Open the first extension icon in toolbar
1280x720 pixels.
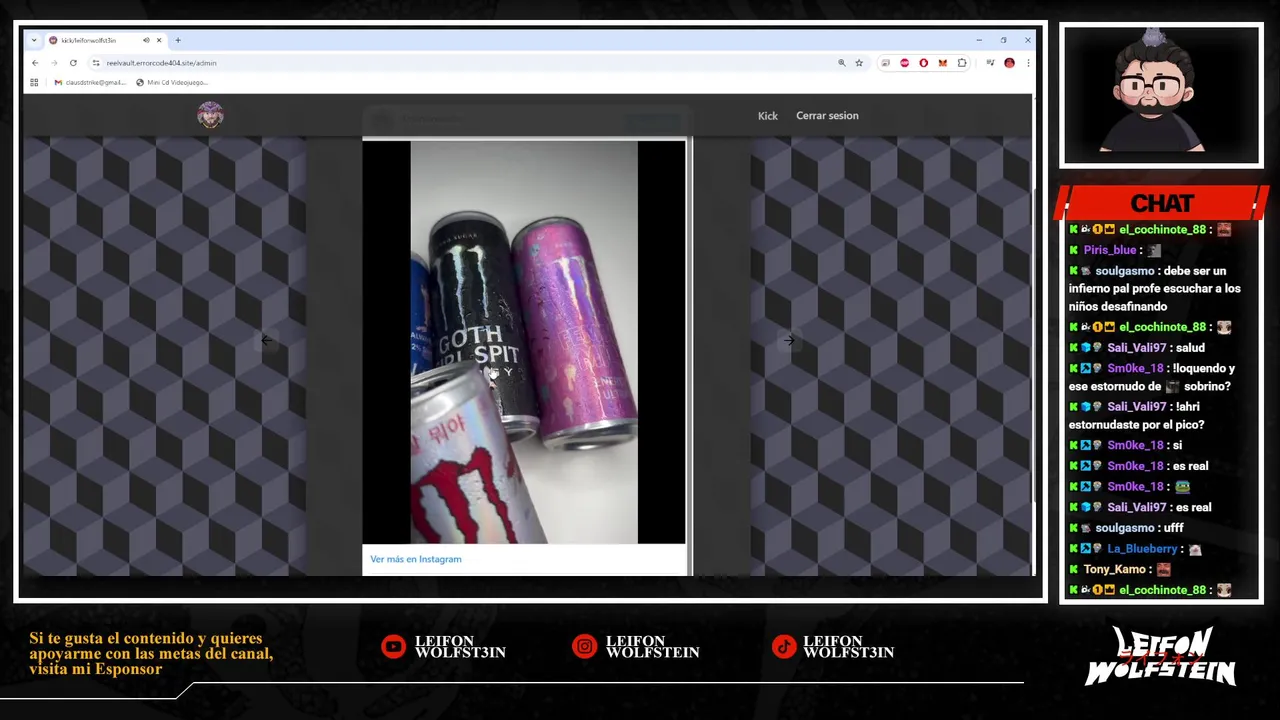[x=886, y=63]
